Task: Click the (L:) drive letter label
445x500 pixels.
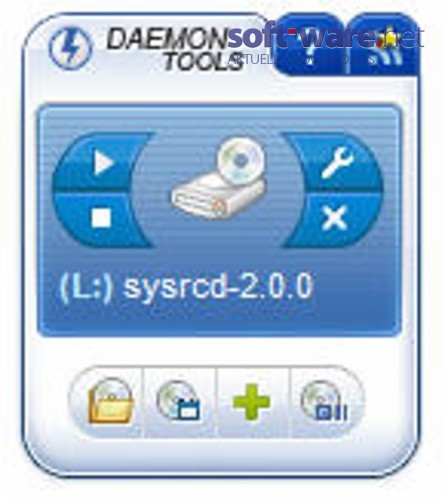Action: [86, 287]
